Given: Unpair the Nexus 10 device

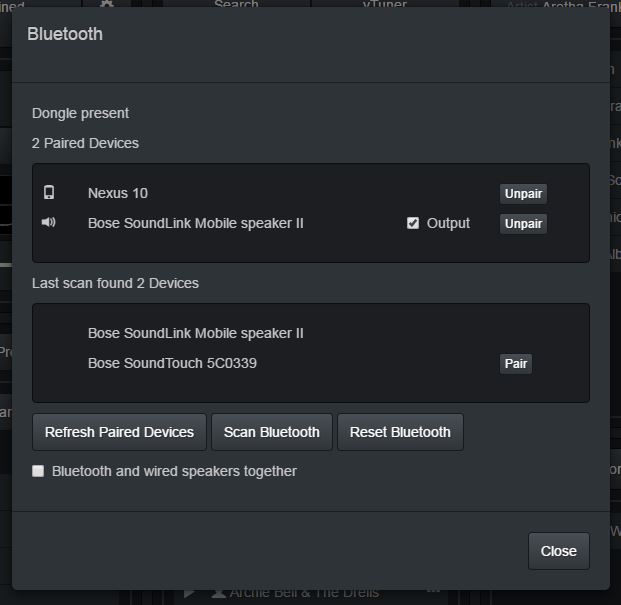Looking at the screenshot, I should [523, 194].
